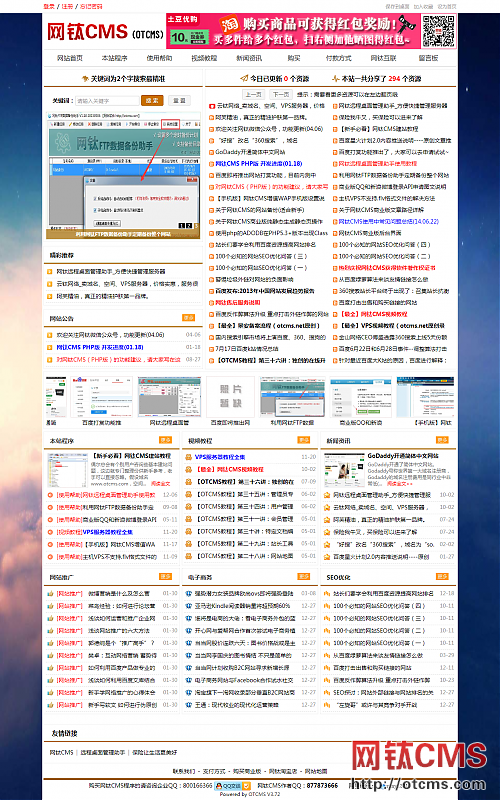The image size is (500, 800).
Task: Click 购买商业版 in the footer
Action: click(x=247, y=771)
